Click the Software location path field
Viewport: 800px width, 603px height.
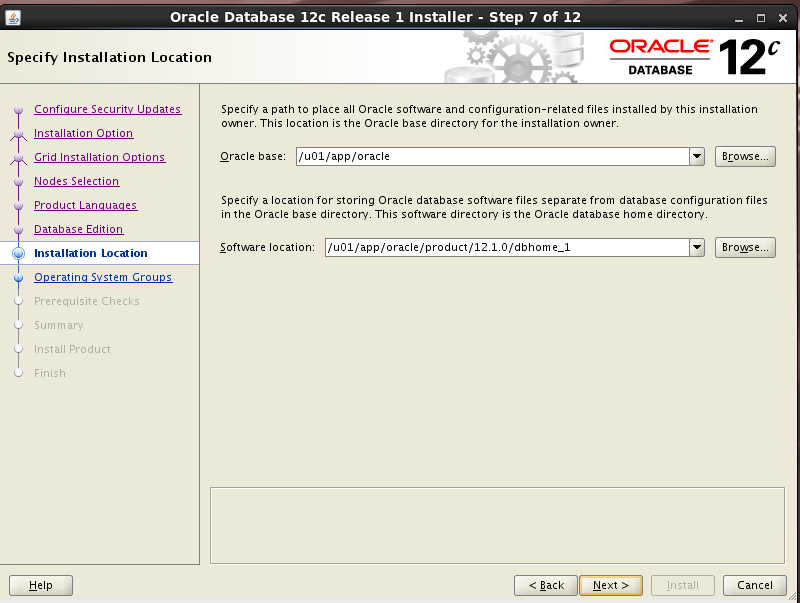pyautogui.click(x=507, y=247)
